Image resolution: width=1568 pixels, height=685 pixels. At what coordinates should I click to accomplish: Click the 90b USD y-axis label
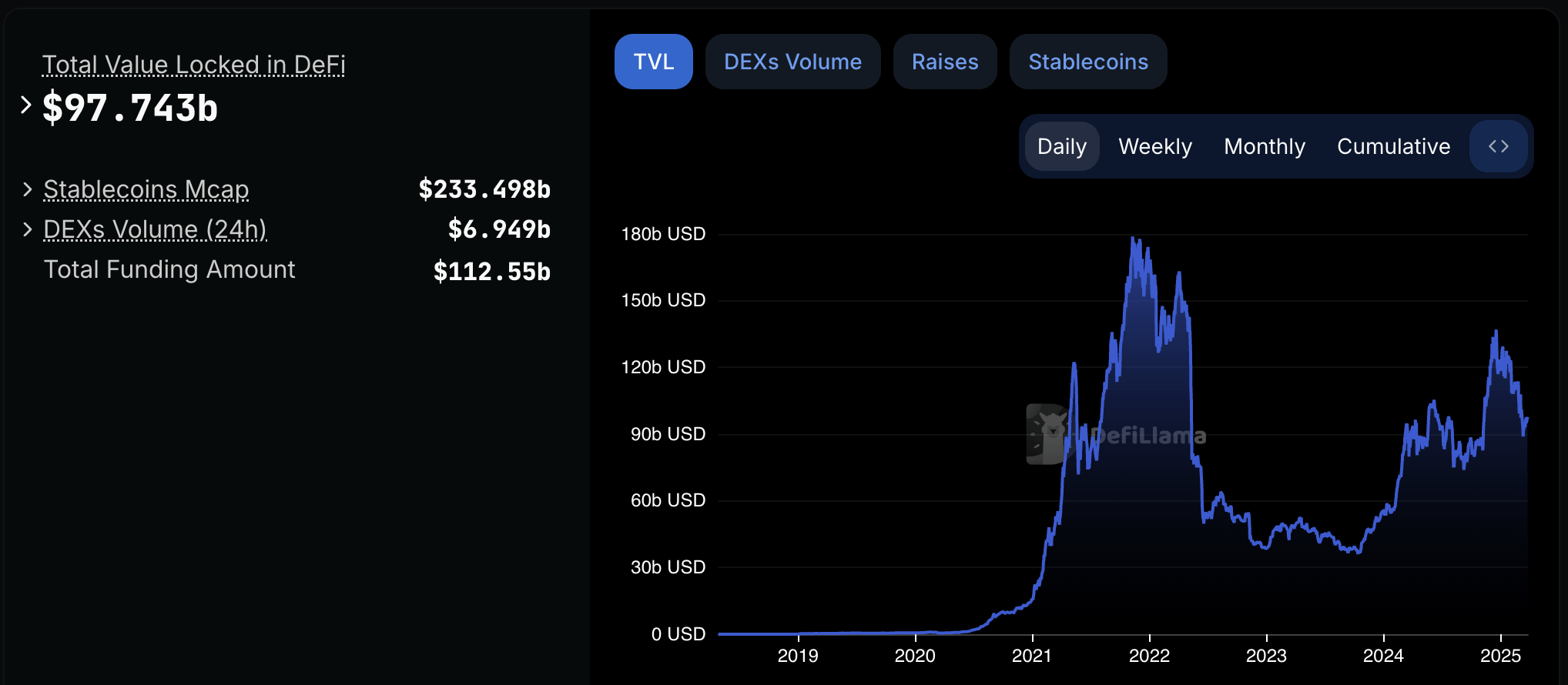[x=668, y=434]
